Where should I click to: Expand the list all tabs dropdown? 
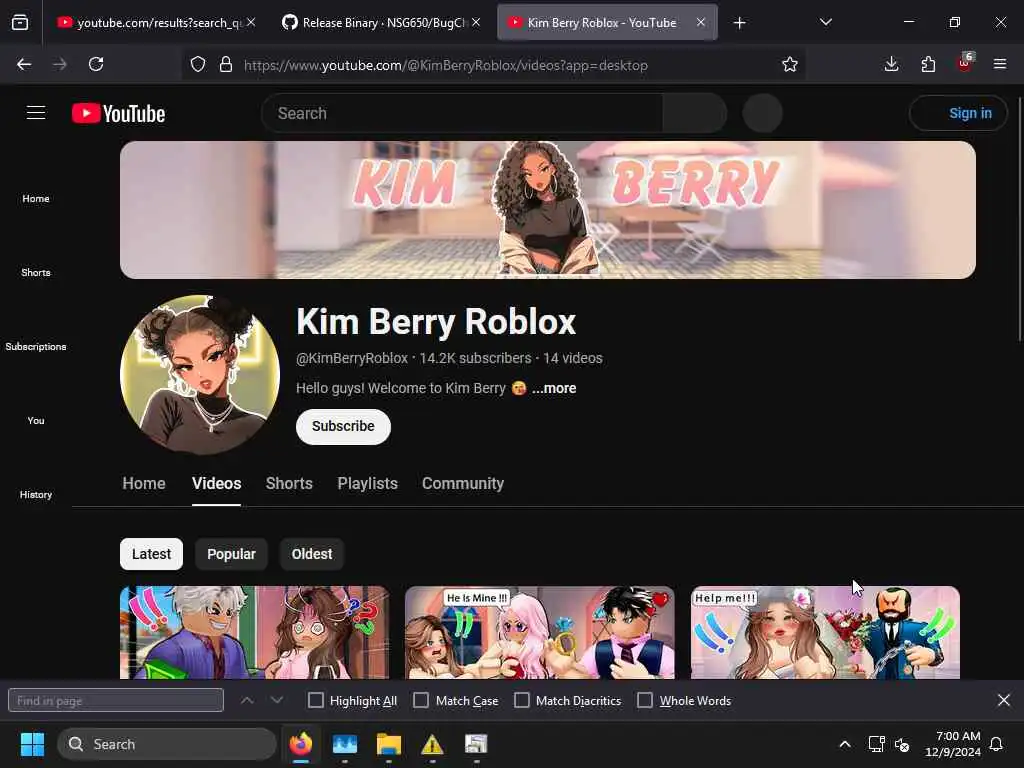coord(825,22)
